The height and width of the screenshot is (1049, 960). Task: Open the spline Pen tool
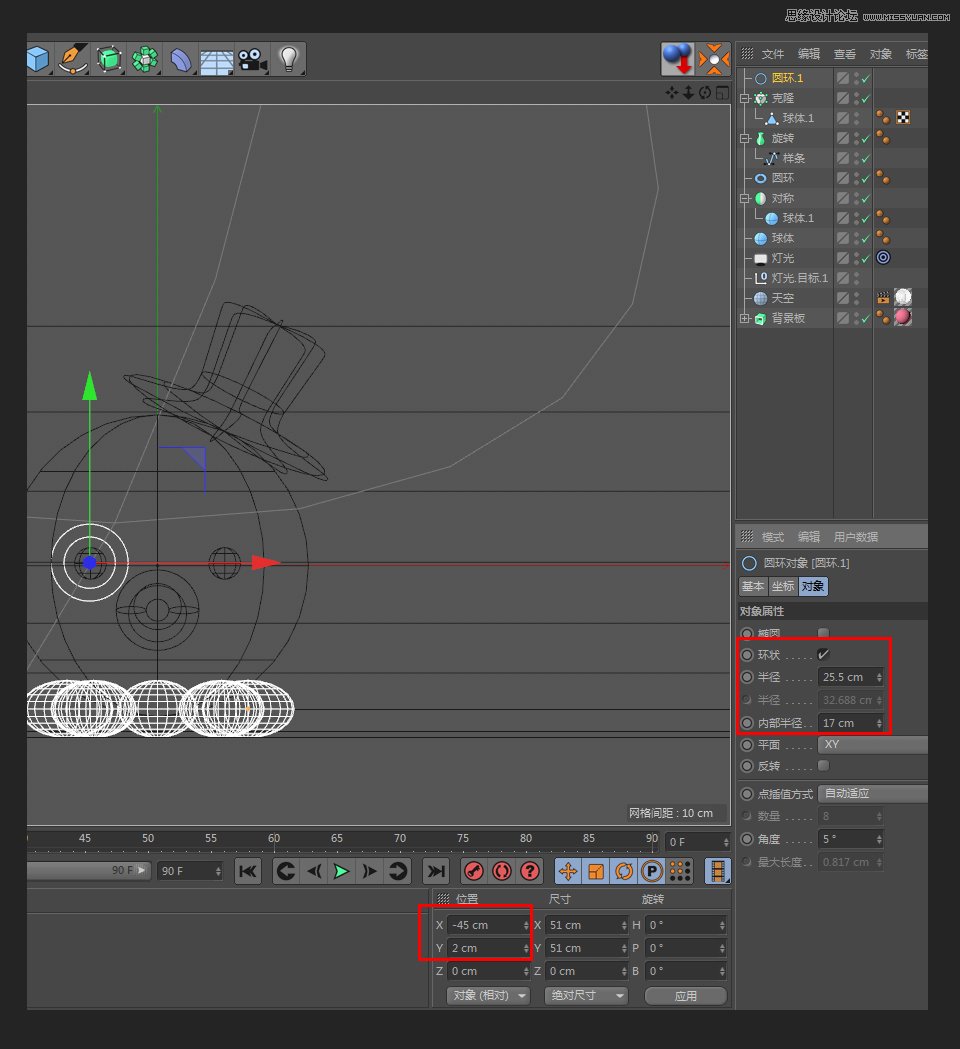(x=72, y=60)
